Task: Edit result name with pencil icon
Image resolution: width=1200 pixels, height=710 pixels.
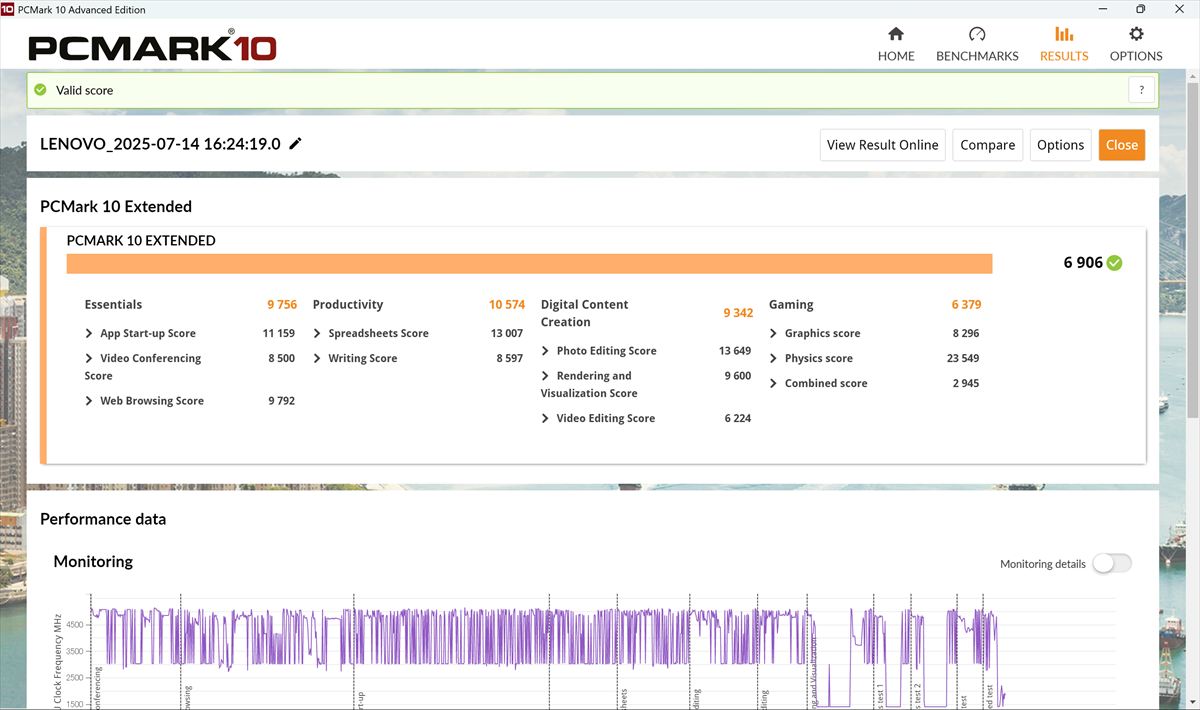Action: (x=295, y=144)
